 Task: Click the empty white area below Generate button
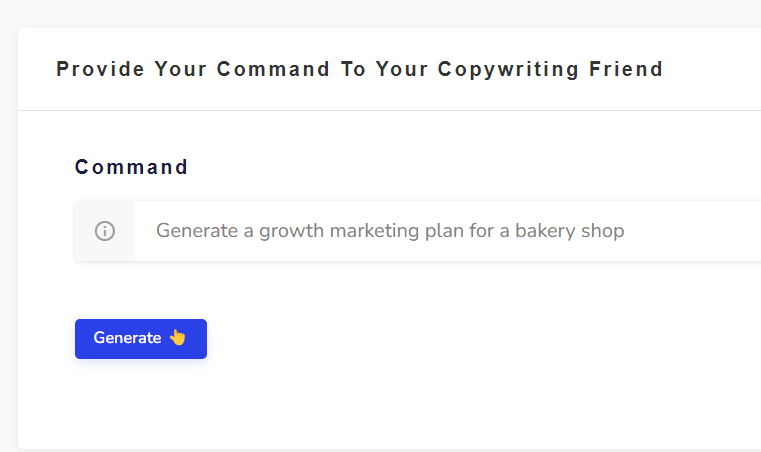[388, 403]
